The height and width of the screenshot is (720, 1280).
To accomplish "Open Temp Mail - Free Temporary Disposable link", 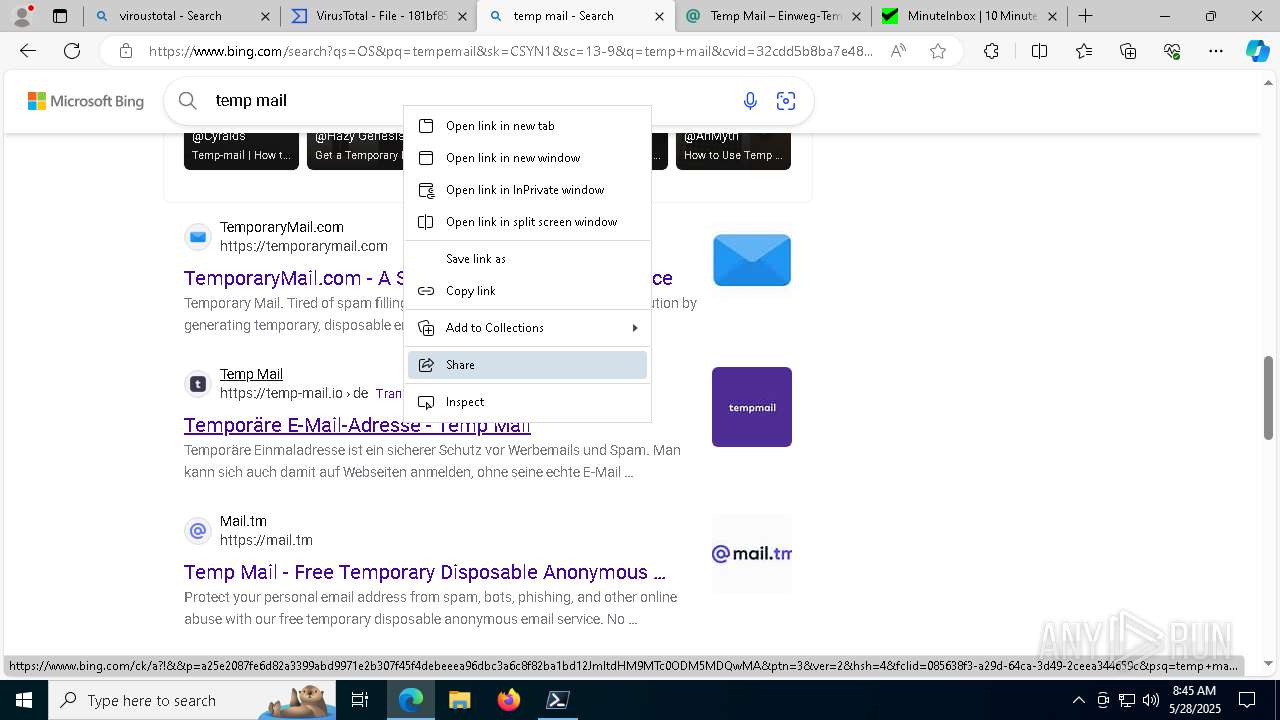I will [424, 572].
